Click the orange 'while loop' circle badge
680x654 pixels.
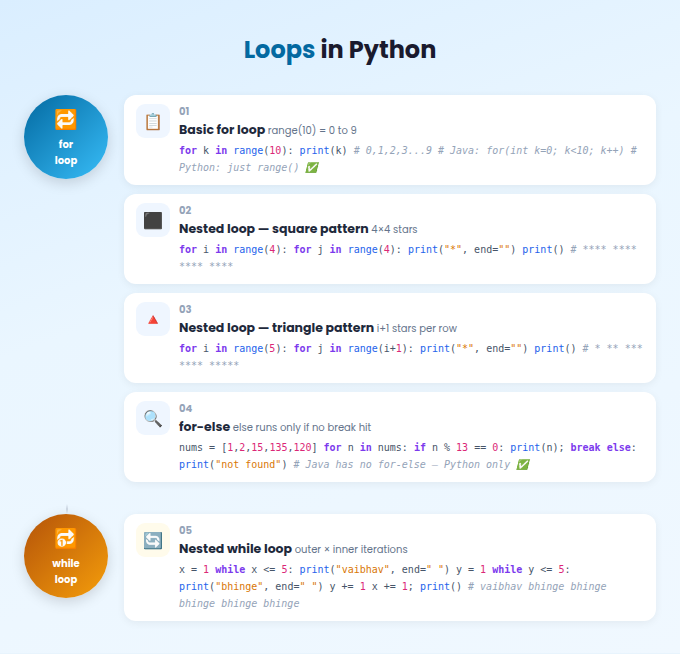point(66,556)
